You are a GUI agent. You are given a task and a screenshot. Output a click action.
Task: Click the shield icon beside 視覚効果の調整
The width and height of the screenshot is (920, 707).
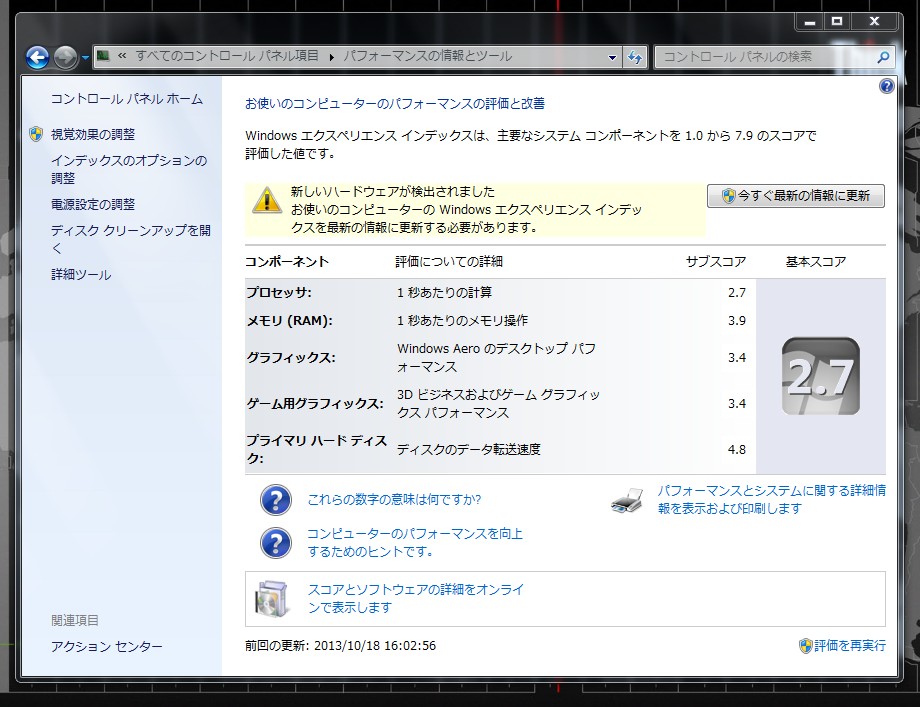[36, 134]
